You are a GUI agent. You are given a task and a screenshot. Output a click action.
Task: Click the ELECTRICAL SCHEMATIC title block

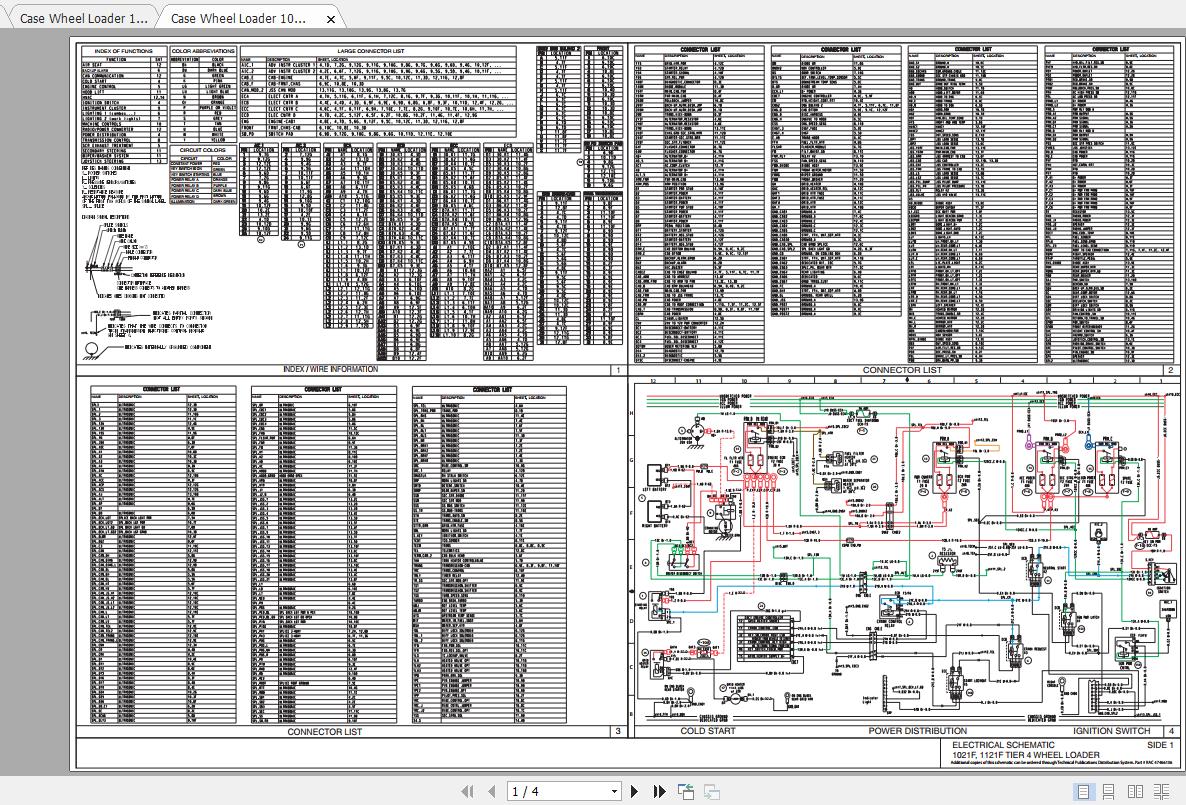click(1004, 748)
